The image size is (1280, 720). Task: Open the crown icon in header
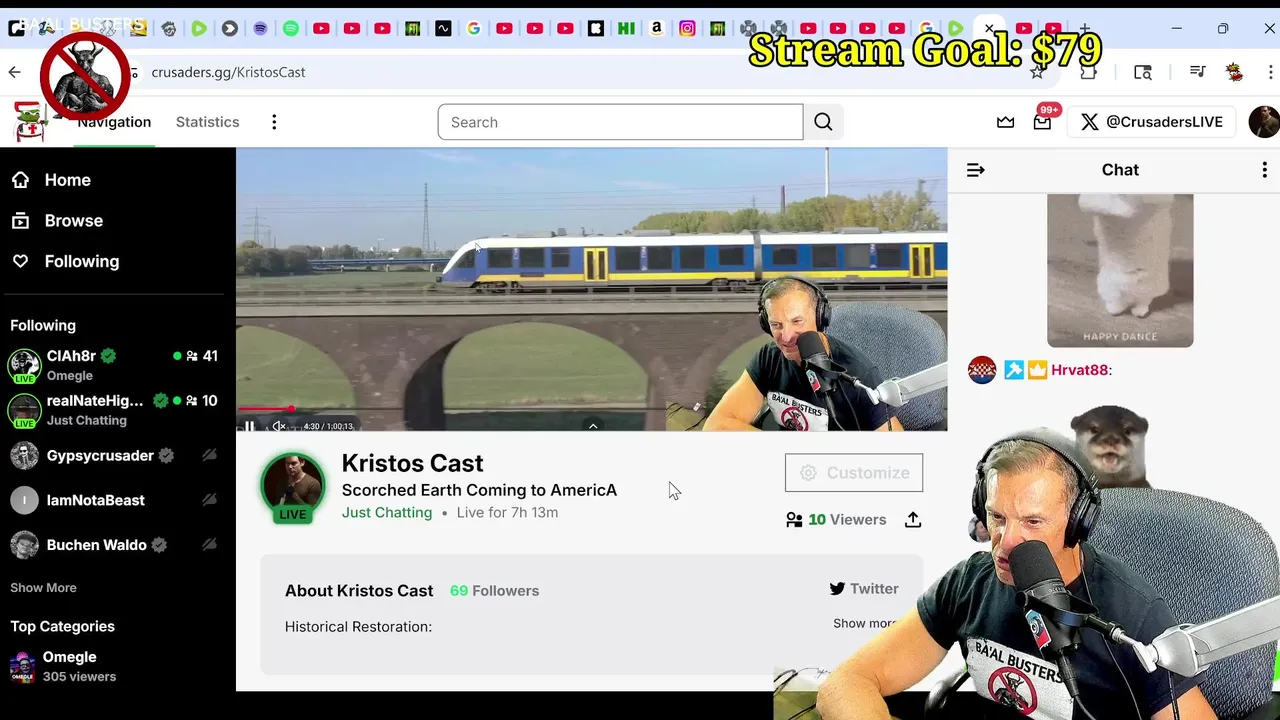(x=1006, y=122)
